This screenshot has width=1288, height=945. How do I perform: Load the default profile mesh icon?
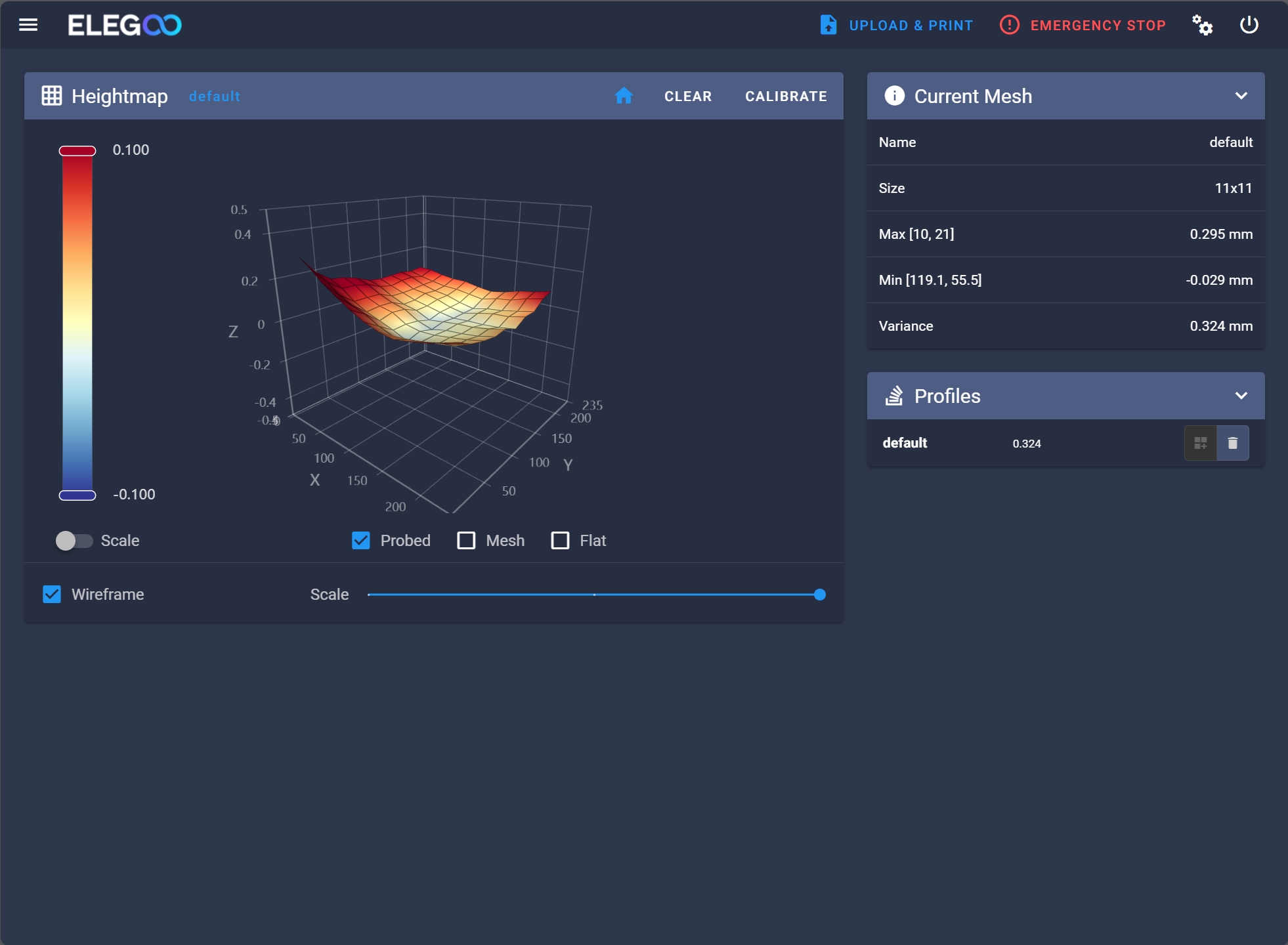1200,443
